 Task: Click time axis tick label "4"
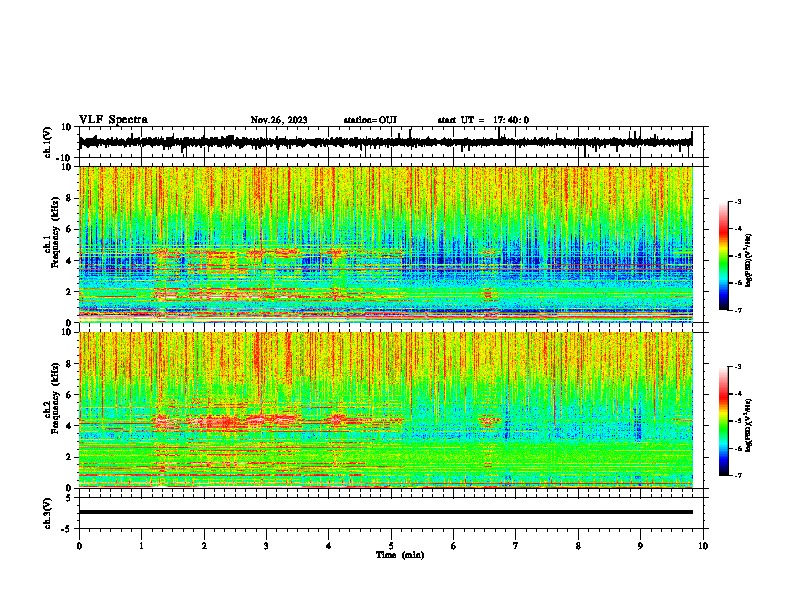tap(329, 546)
